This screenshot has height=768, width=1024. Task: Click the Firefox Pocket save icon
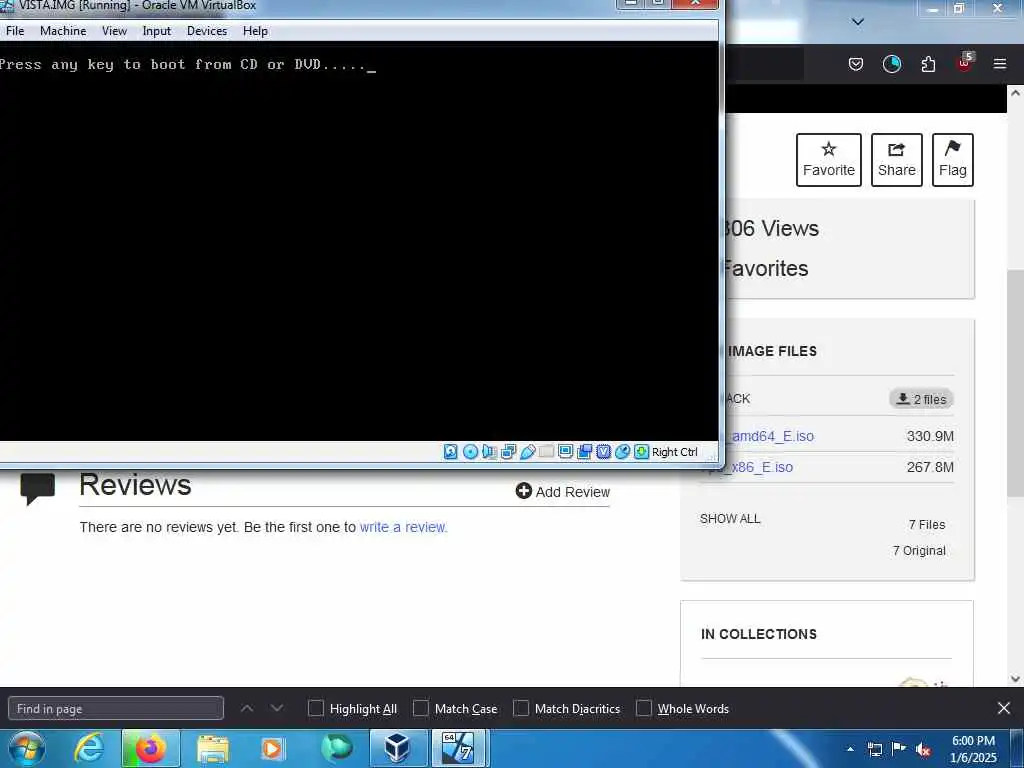click(x=856, y=63)
